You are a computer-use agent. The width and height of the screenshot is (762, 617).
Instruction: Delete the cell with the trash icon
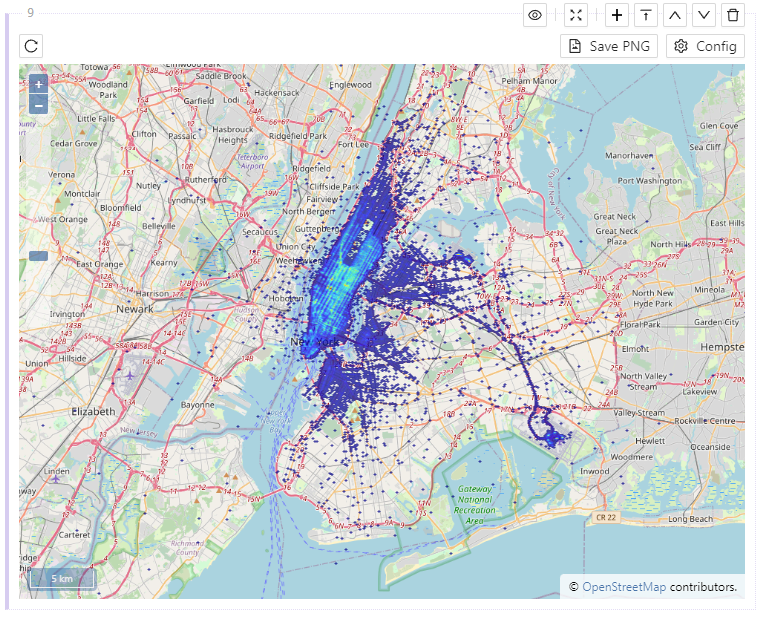[x=733, y=15]
